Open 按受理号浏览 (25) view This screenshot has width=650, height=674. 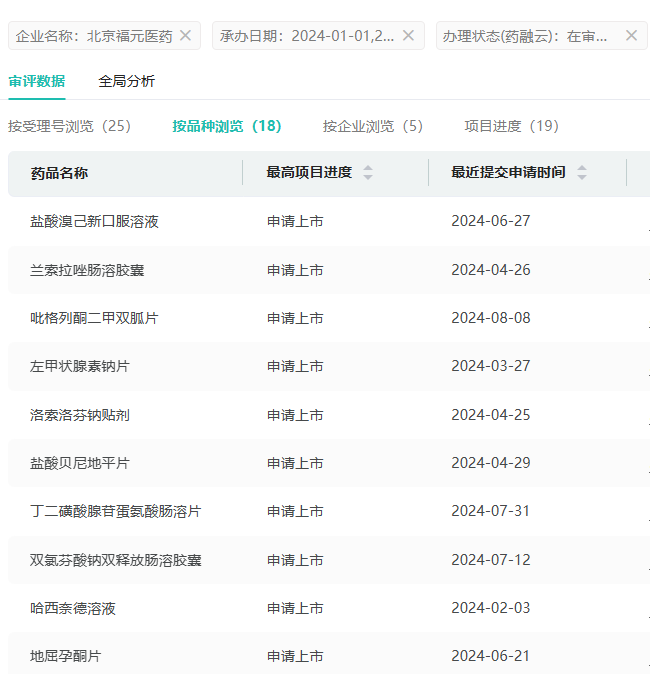(69, 126)
